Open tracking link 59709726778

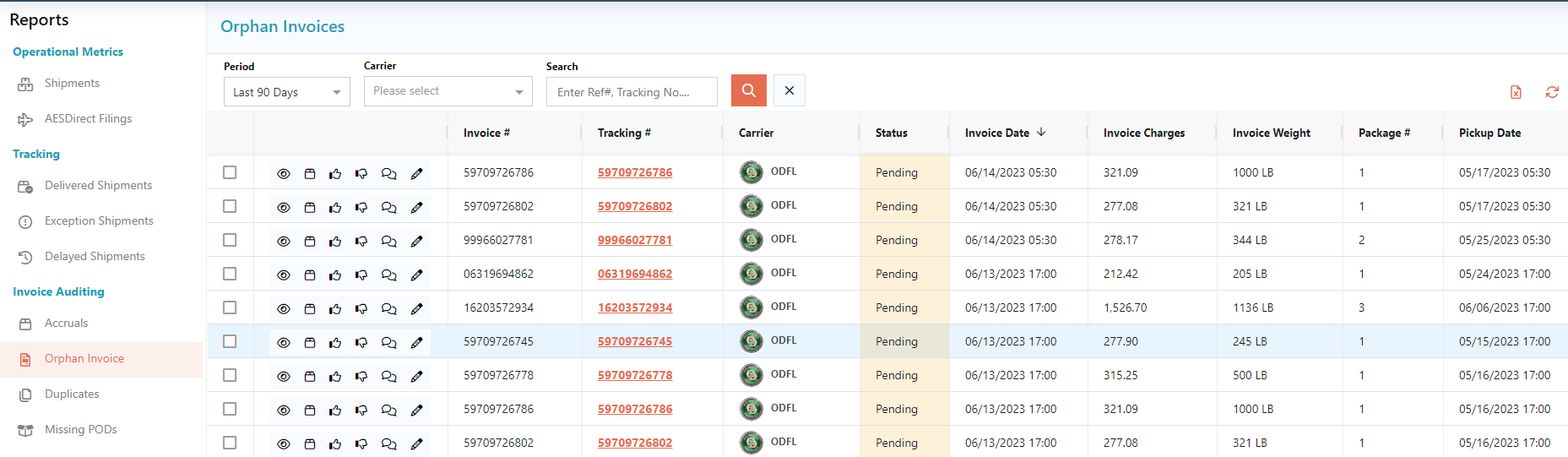635,375
